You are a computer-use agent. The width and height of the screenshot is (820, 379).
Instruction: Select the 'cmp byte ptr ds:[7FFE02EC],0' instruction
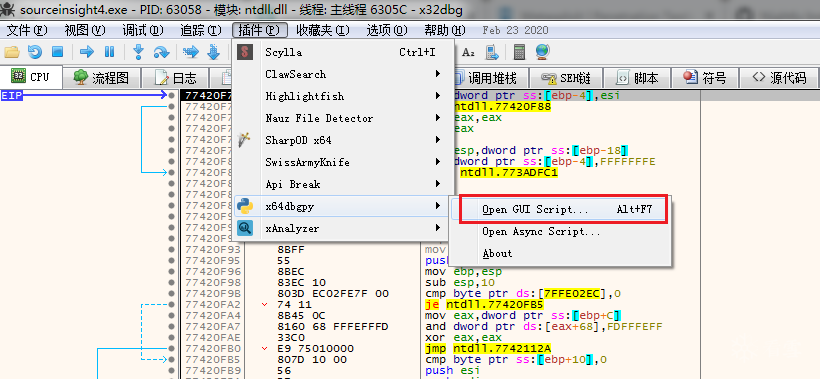[x=523, y=293]
